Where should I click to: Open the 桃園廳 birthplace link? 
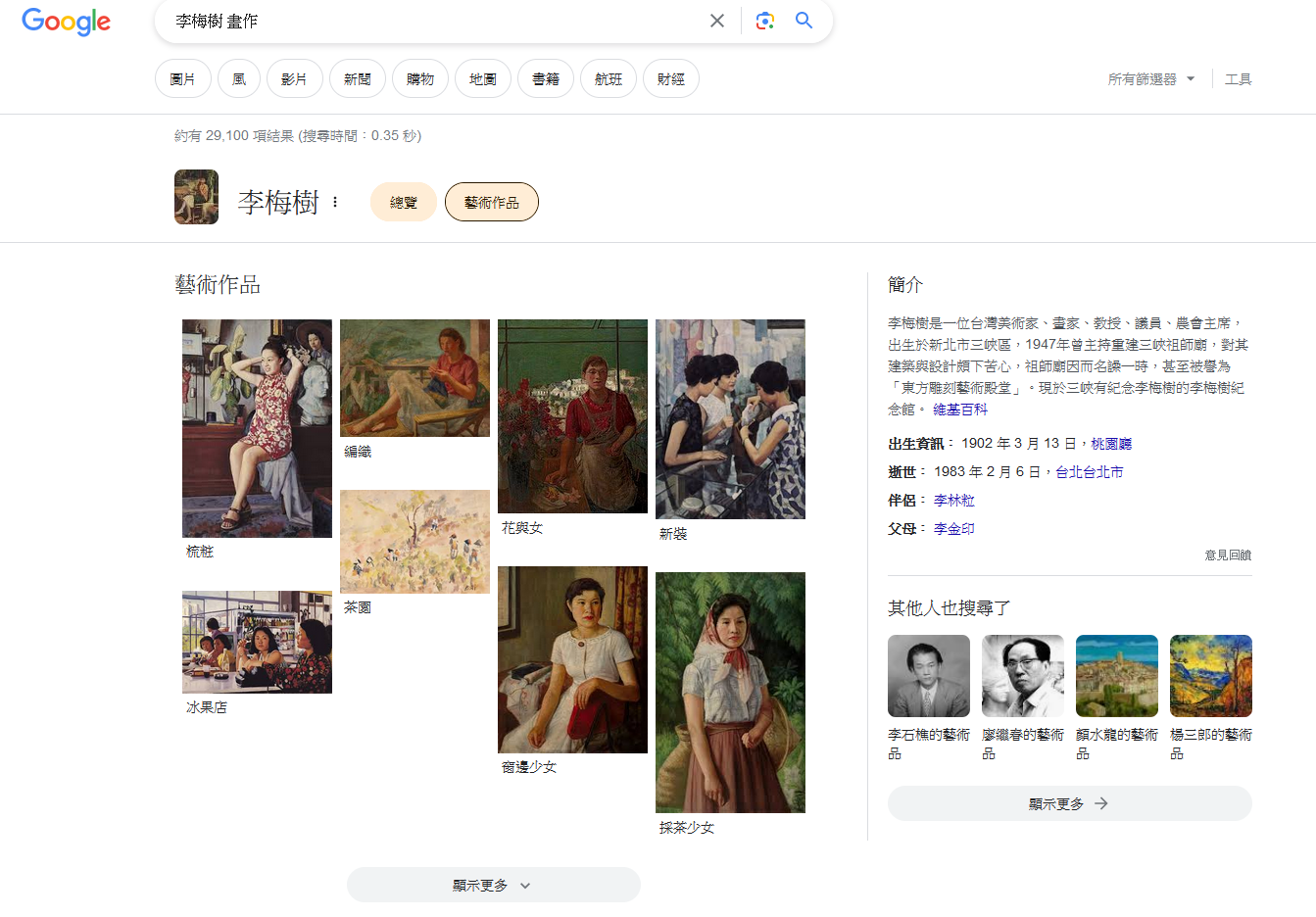(1111, 444)
